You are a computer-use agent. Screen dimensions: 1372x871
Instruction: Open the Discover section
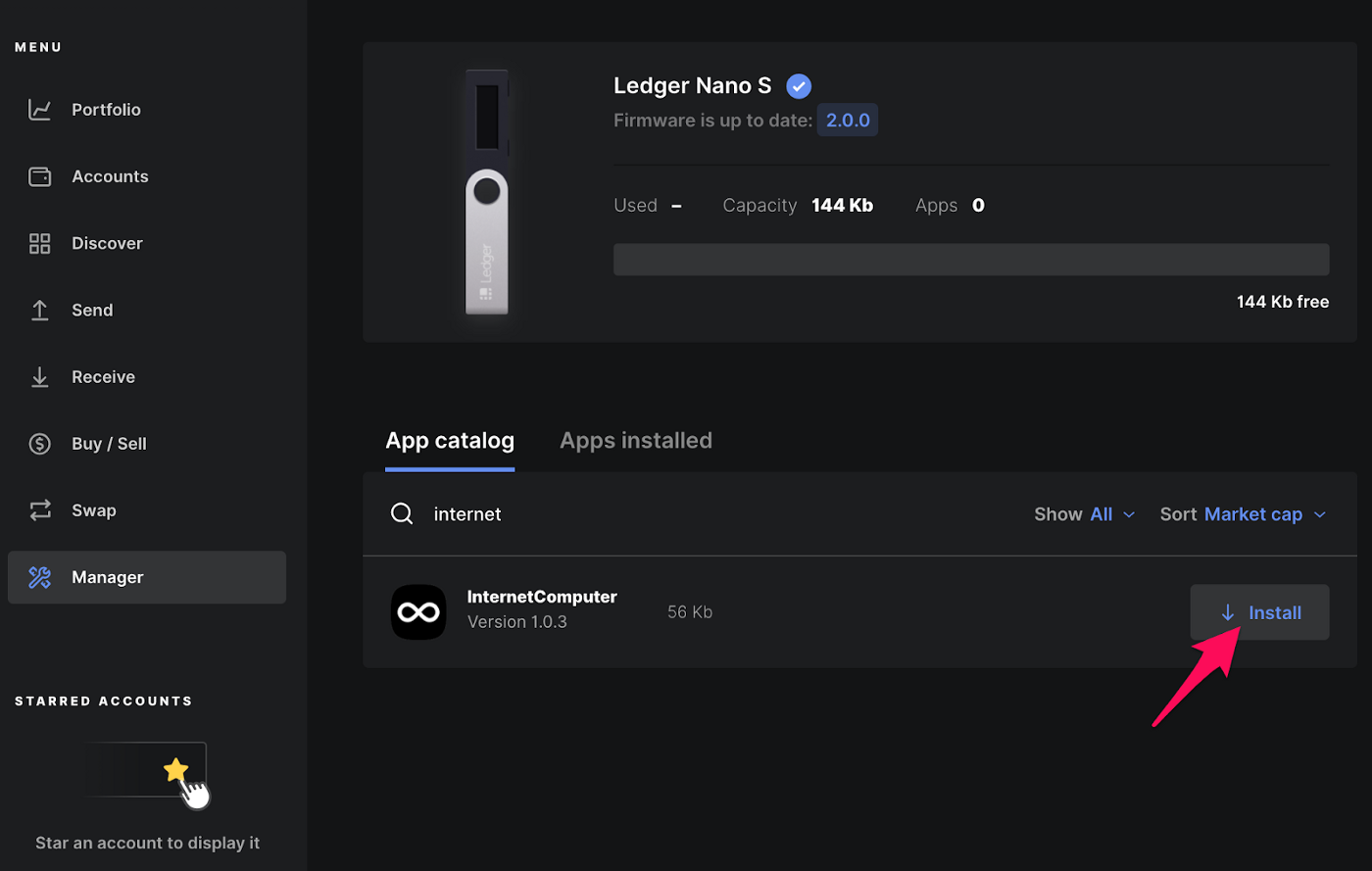[147, 243]
